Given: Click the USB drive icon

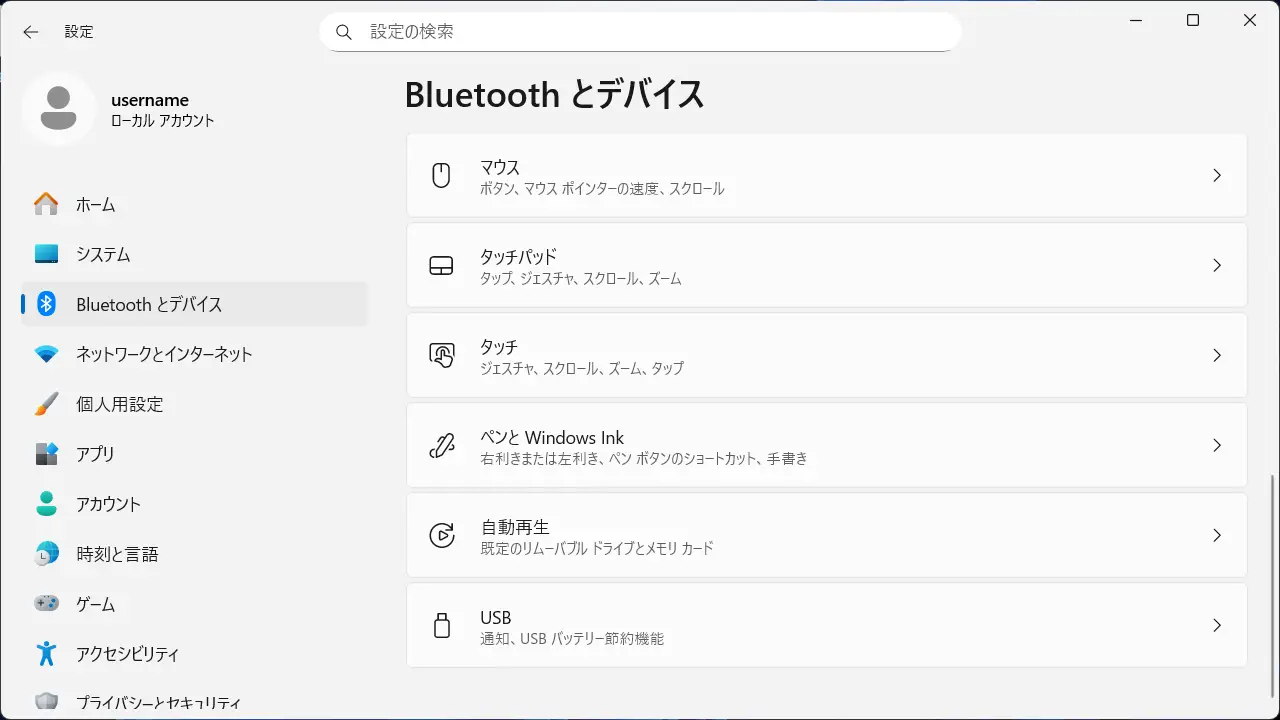Looking at the screenshot, I should (441, 625).
